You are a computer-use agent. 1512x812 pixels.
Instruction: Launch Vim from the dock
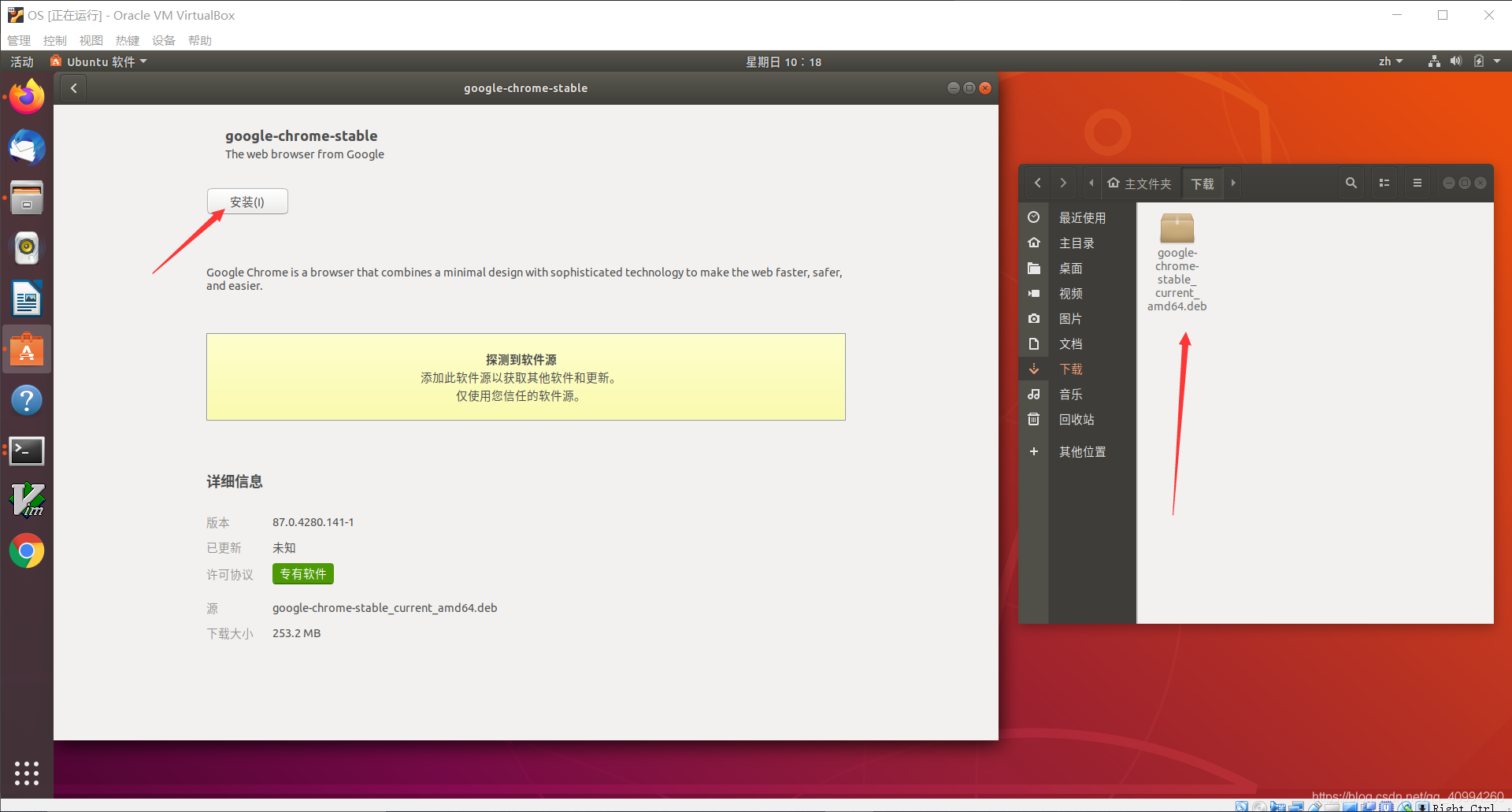pyautogui.click(x=27, y=501)
